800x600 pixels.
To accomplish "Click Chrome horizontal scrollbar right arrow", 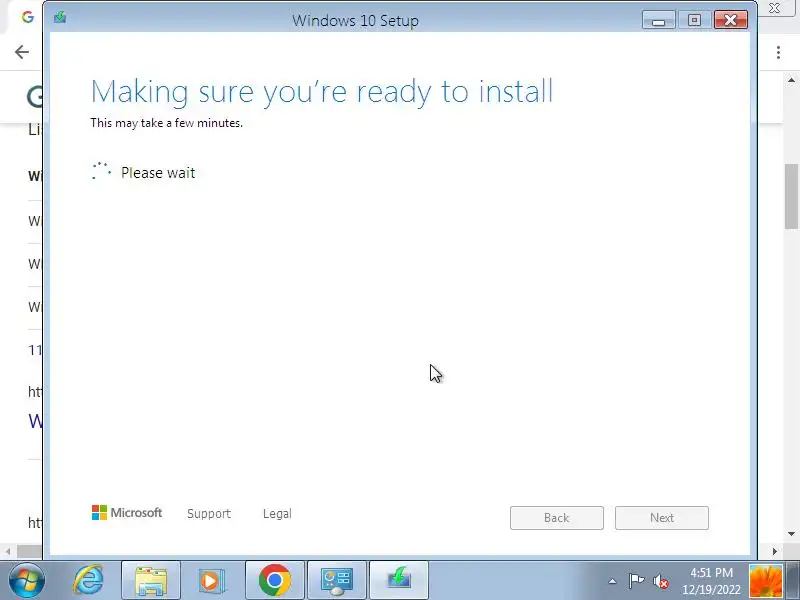I will (774, 551).
